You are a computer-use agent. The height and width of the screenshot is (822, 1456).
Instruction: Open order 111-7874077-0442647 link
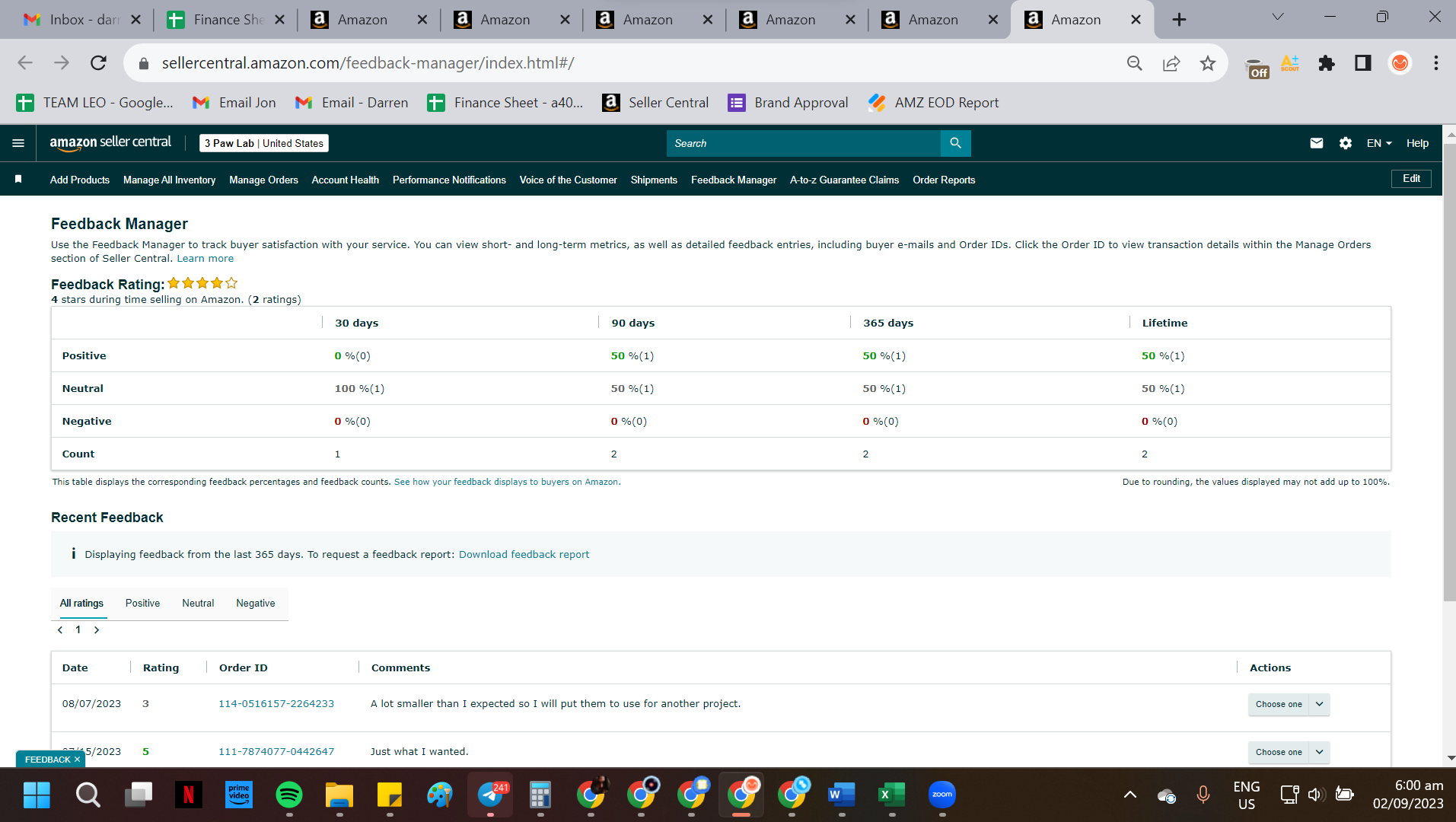click(x=276, y=752)
